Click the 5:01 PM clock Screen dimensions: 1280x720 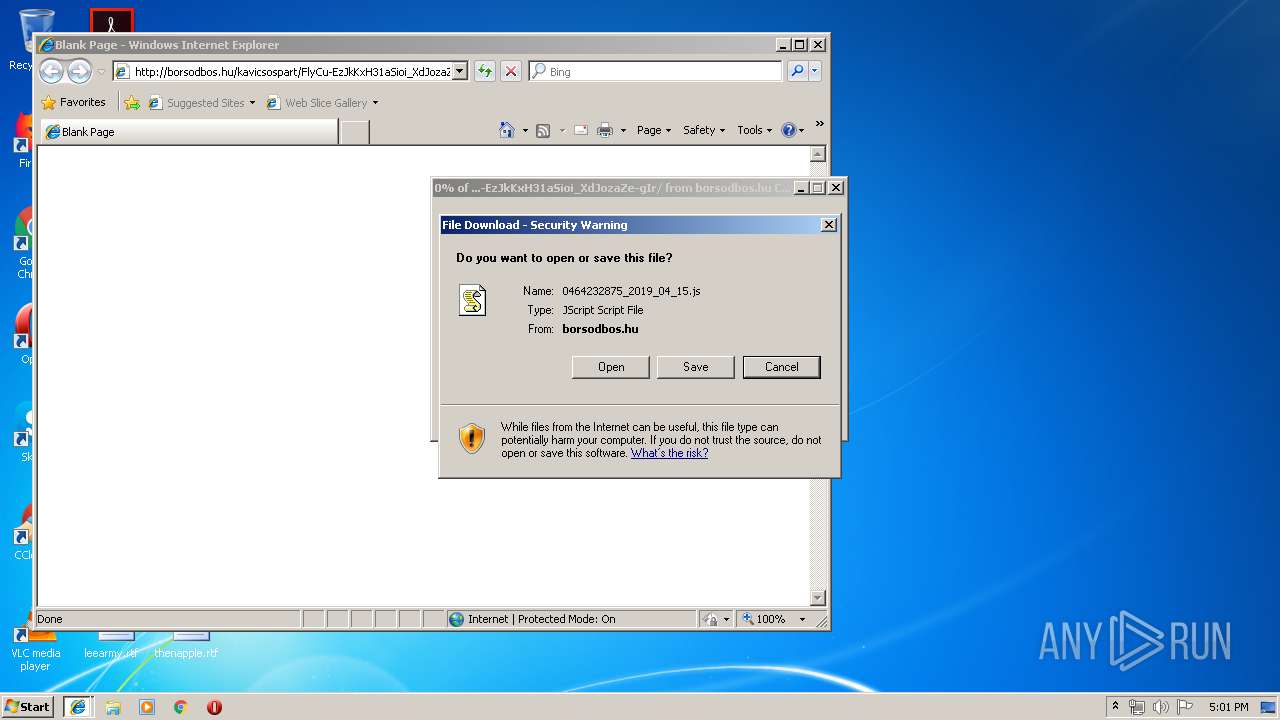[1228, 707]
